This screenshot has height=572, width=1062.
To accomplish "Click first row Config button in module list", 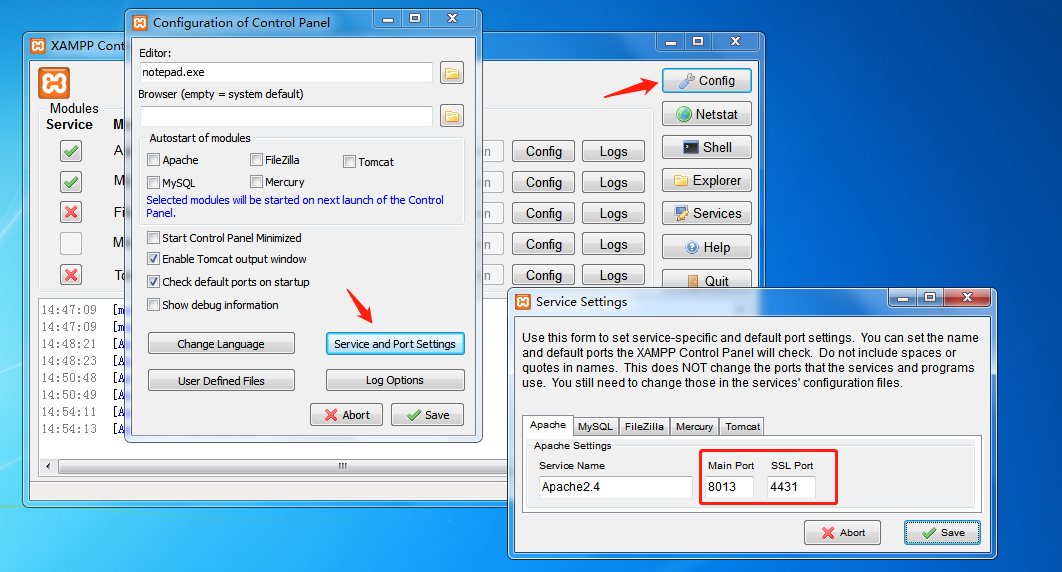I will (x=543, y=152).
